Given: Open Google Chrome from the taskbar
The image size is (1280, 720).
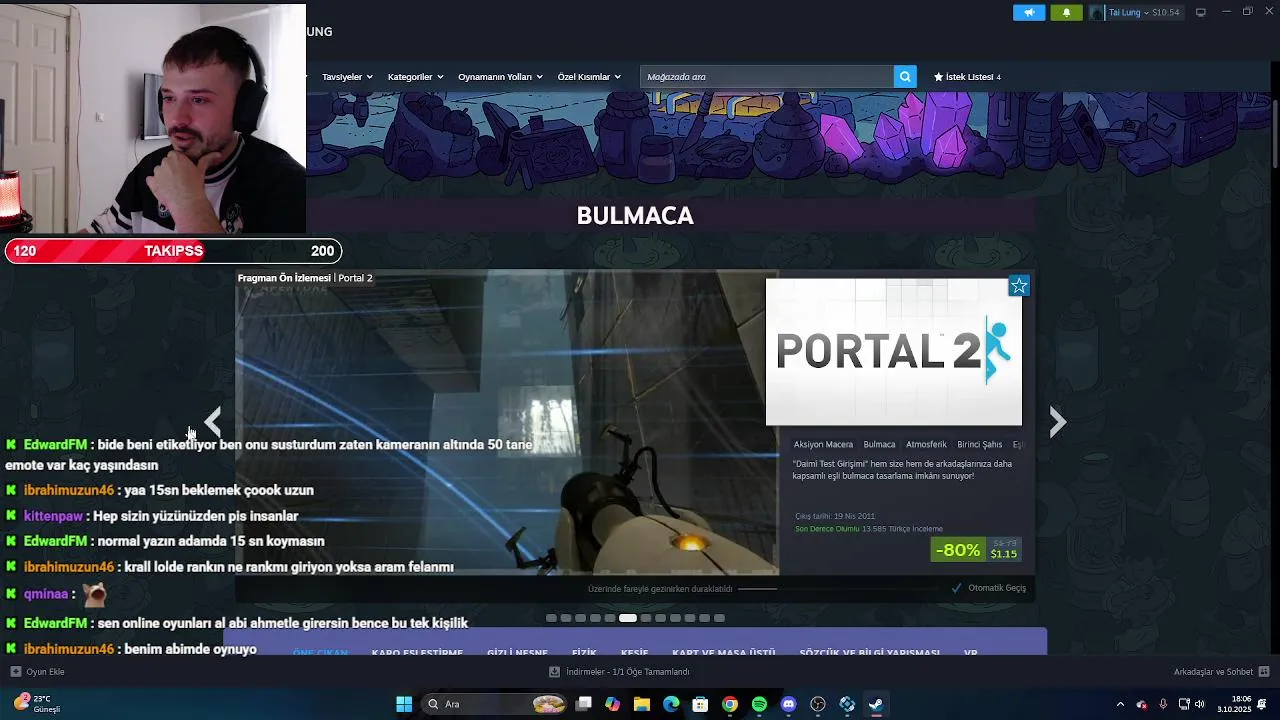Looking at the screenshot, I should pyautogui.click(x=730, y=704).
